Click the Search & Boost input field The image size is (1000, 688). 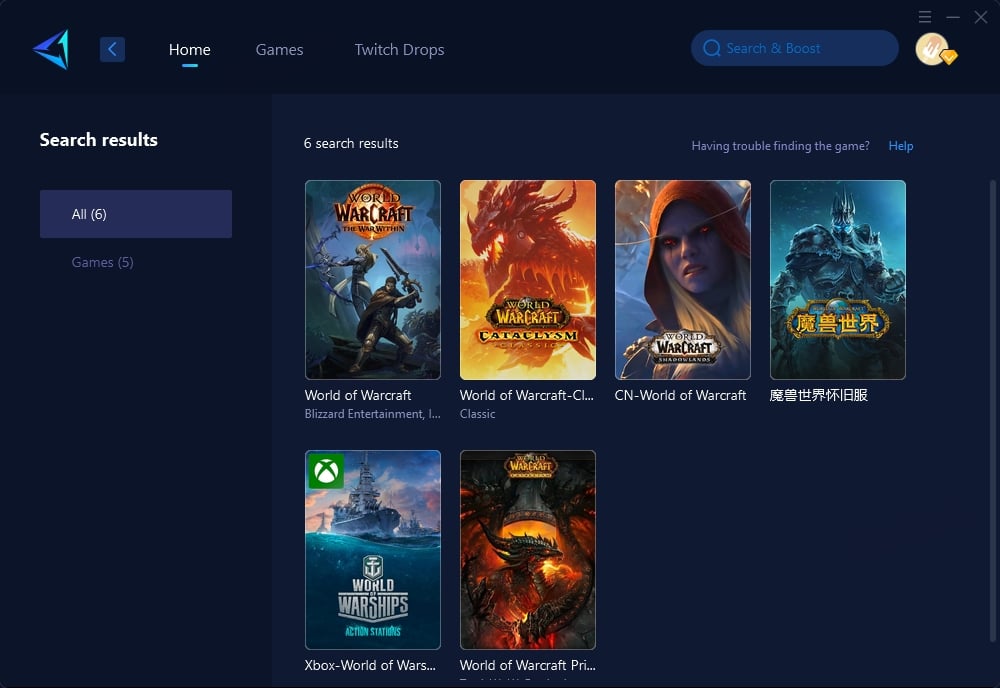point(795,48)
